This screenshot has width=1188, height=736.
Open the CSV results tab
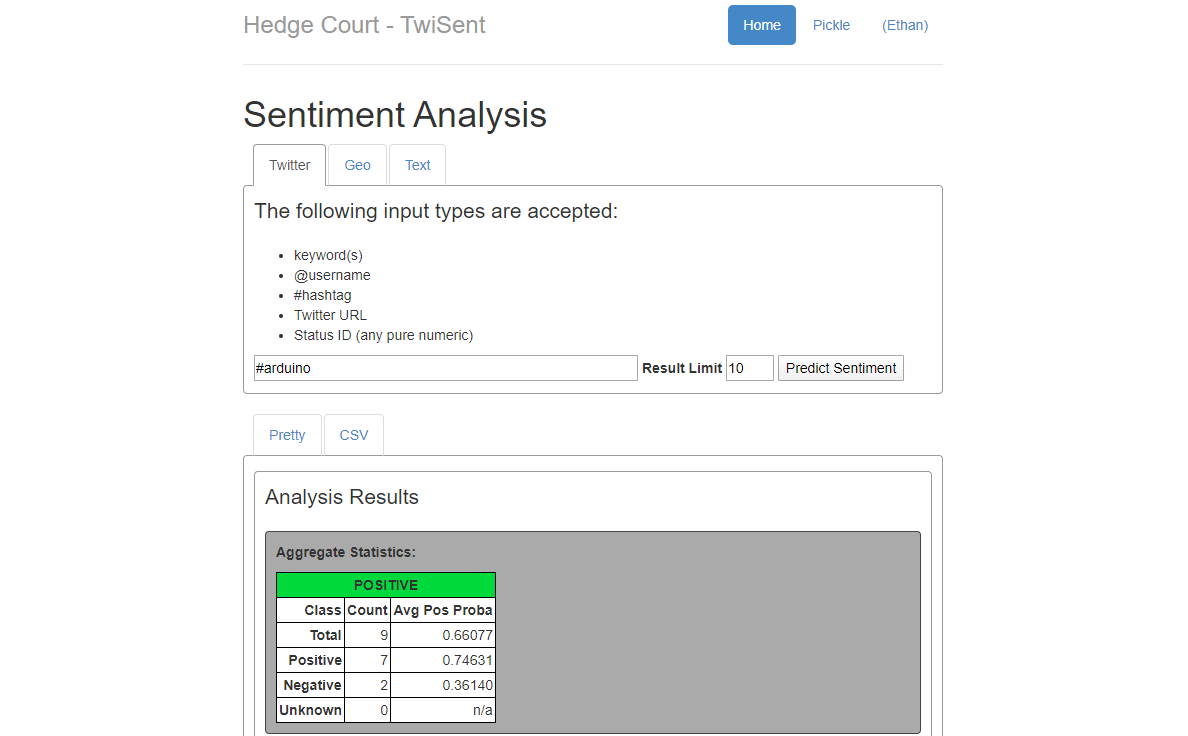pyautogui.click(x=354, y=435)
